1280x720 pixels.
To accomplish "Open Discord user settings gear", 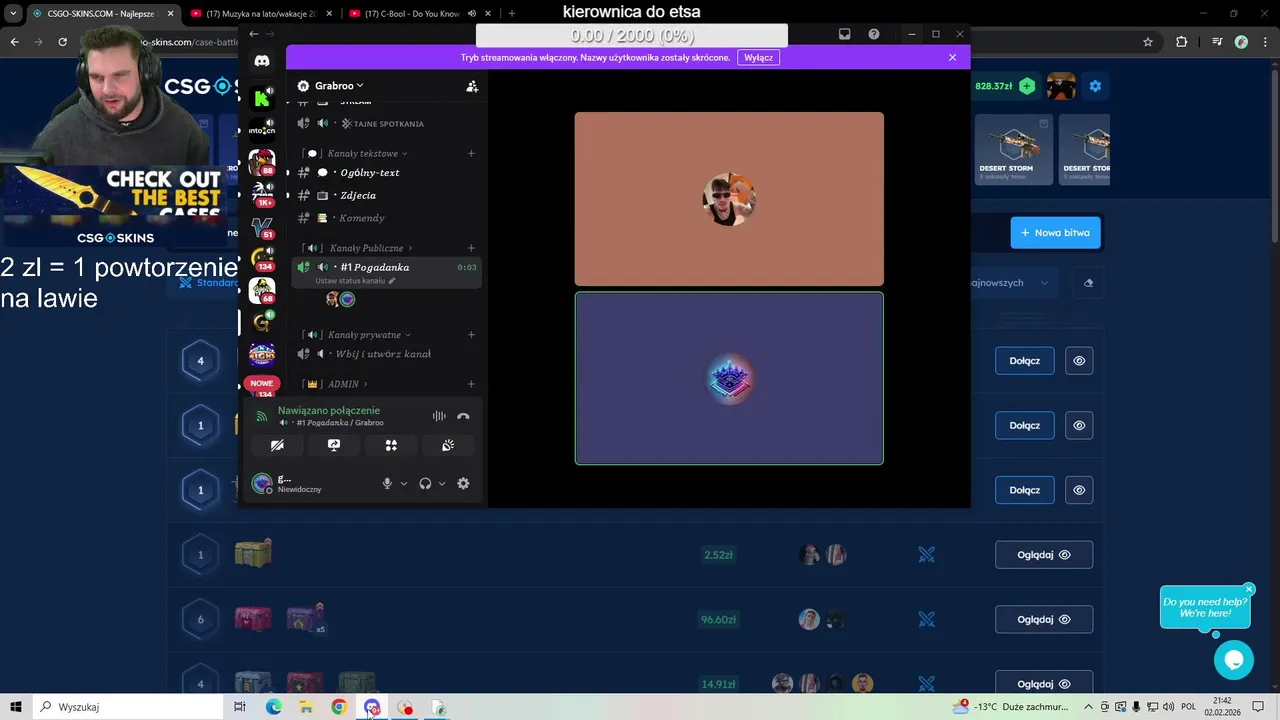I will 463,483.
